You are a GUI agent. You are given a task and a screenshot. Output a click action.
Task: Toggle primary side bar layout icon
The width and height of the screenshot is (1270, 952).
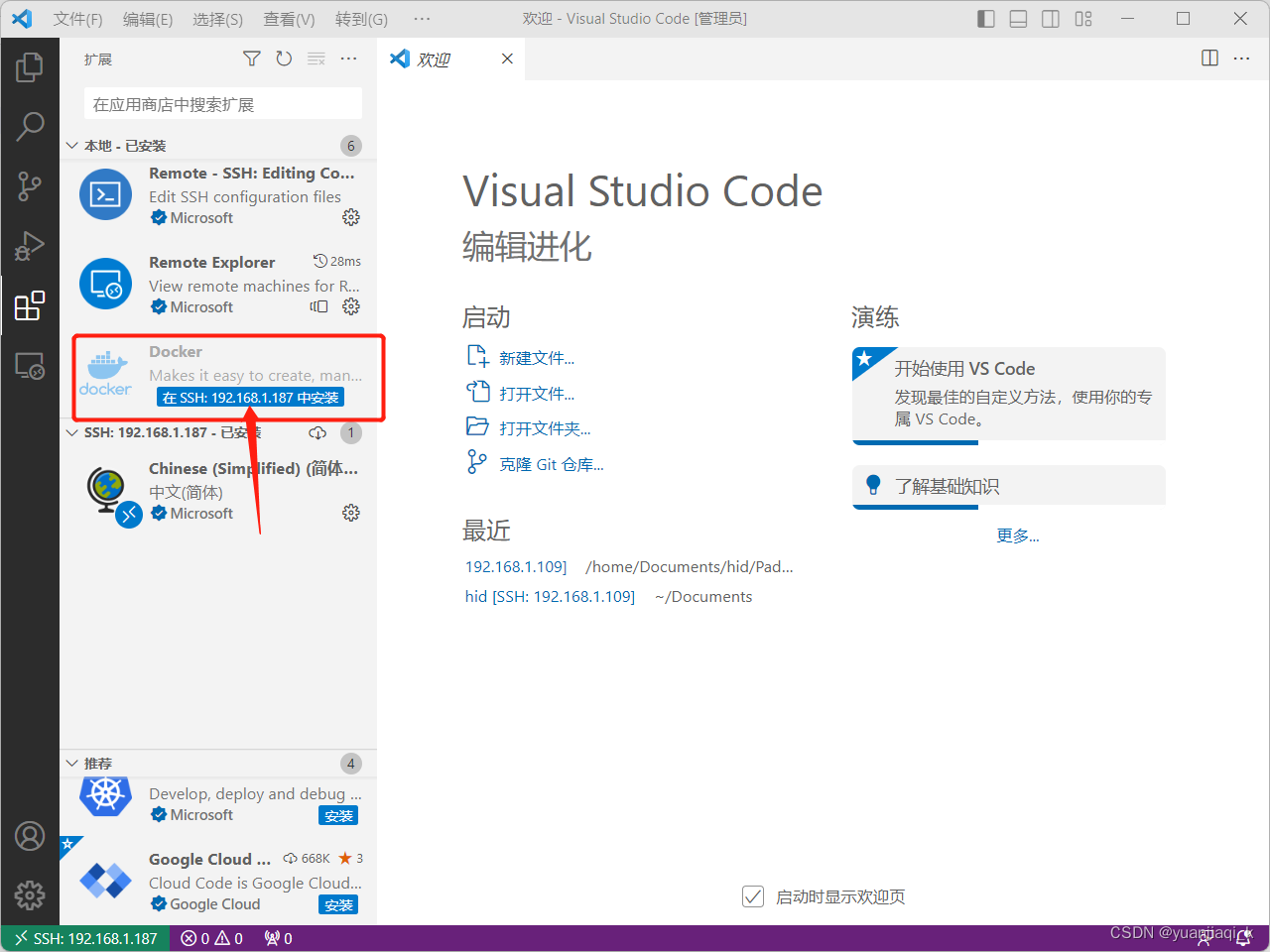click(986, 19)
